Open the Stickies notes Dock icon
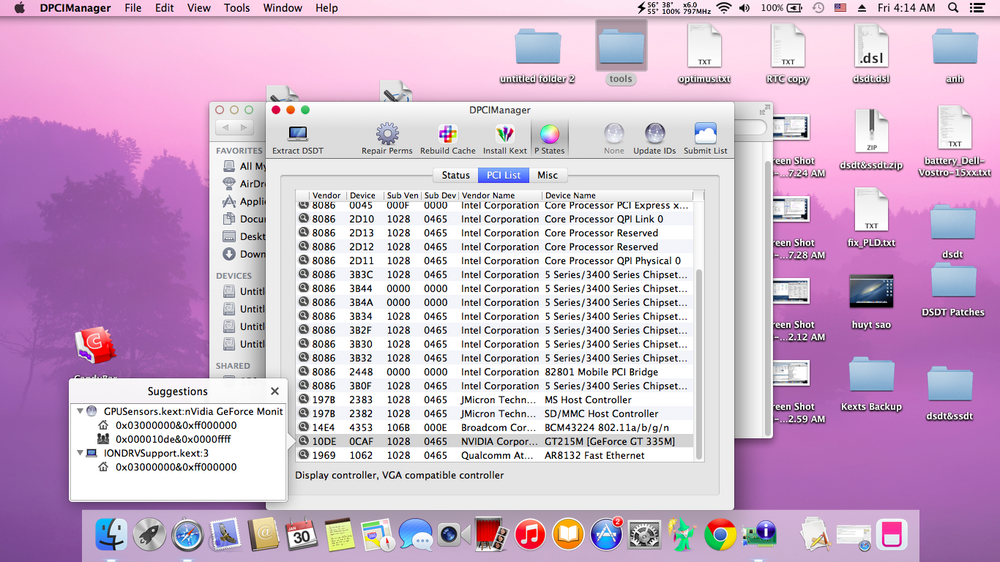 [339, 535]
